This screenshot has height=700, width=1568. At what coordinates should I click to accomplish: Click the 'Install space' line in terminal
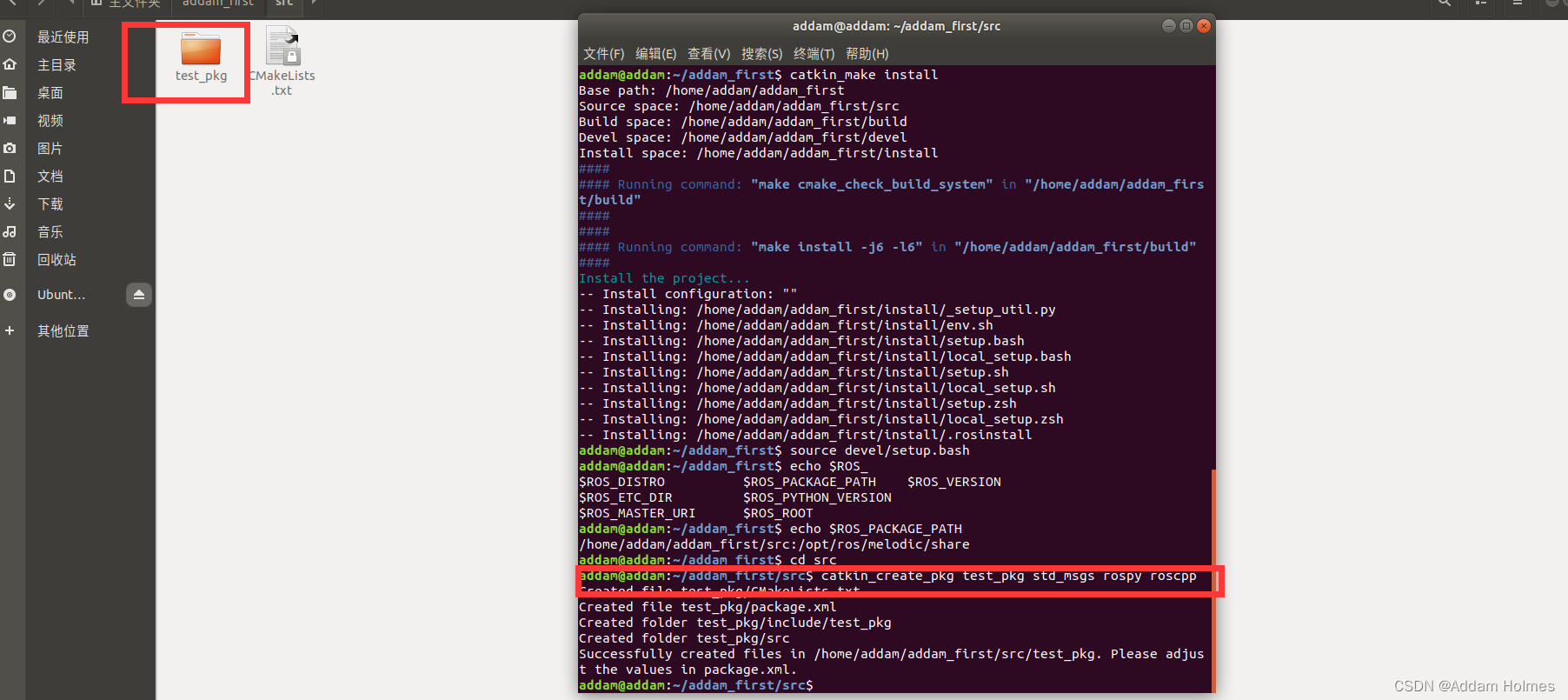759,153
